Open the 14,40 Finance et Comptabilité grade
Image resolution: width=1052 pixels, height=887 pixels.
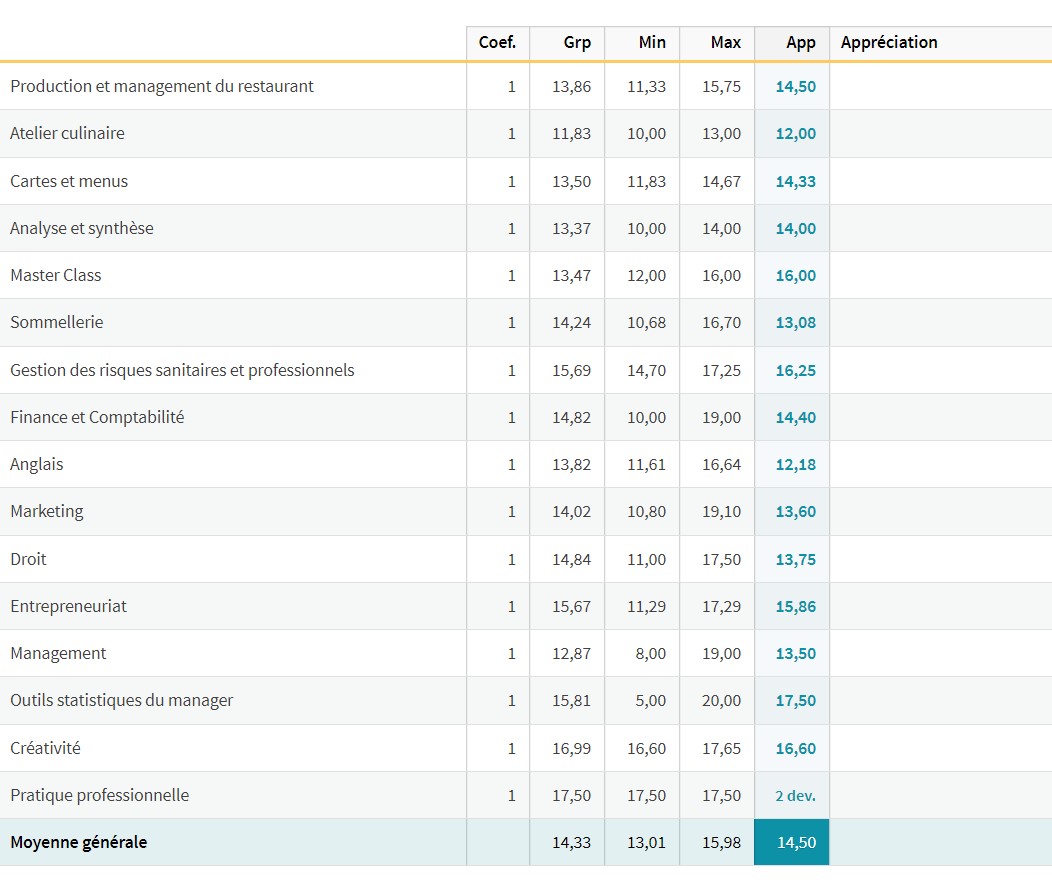click(795, 418)
